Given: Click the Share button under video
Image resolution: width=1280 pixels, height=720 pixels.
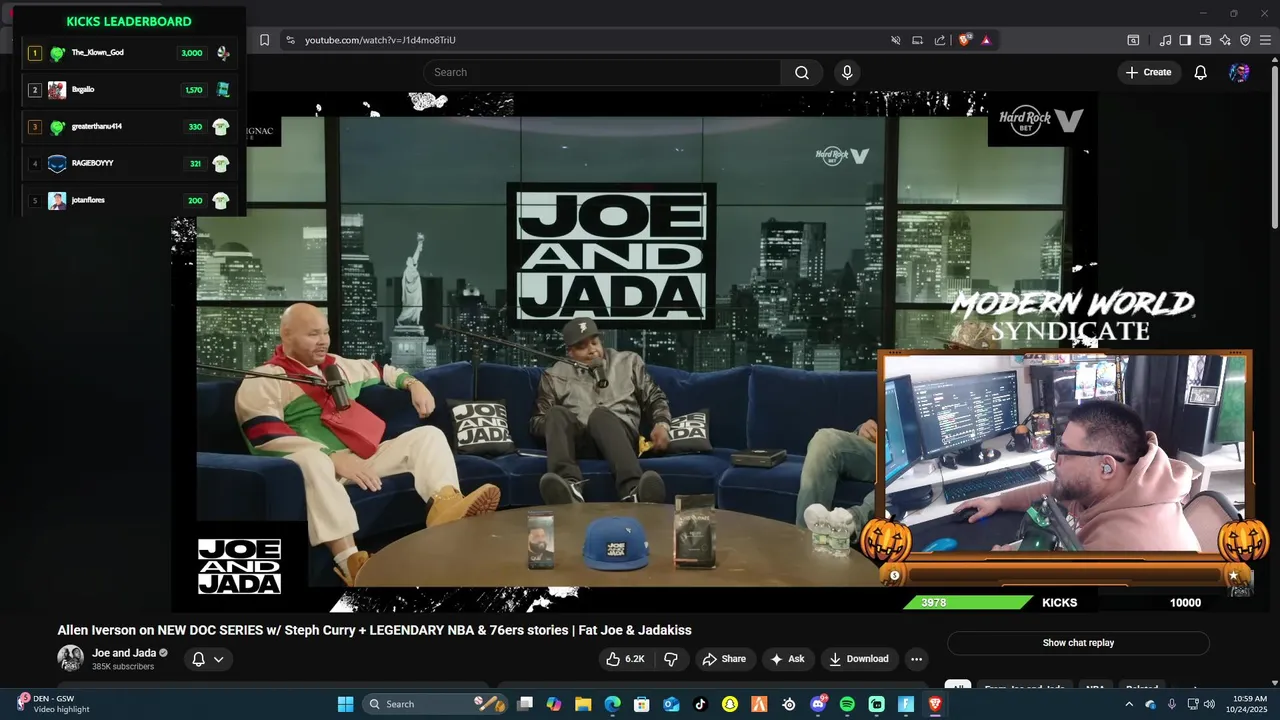Looking at the screenshot, I should point(724,659).
